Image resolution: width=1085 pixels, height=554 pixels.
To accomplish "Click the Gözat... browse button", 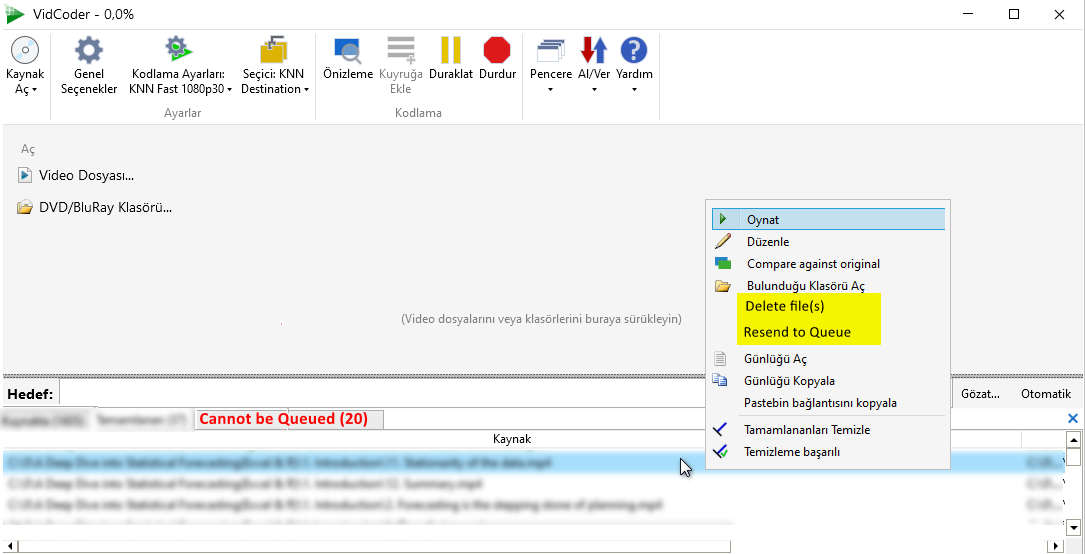I will tap(981, 394).
